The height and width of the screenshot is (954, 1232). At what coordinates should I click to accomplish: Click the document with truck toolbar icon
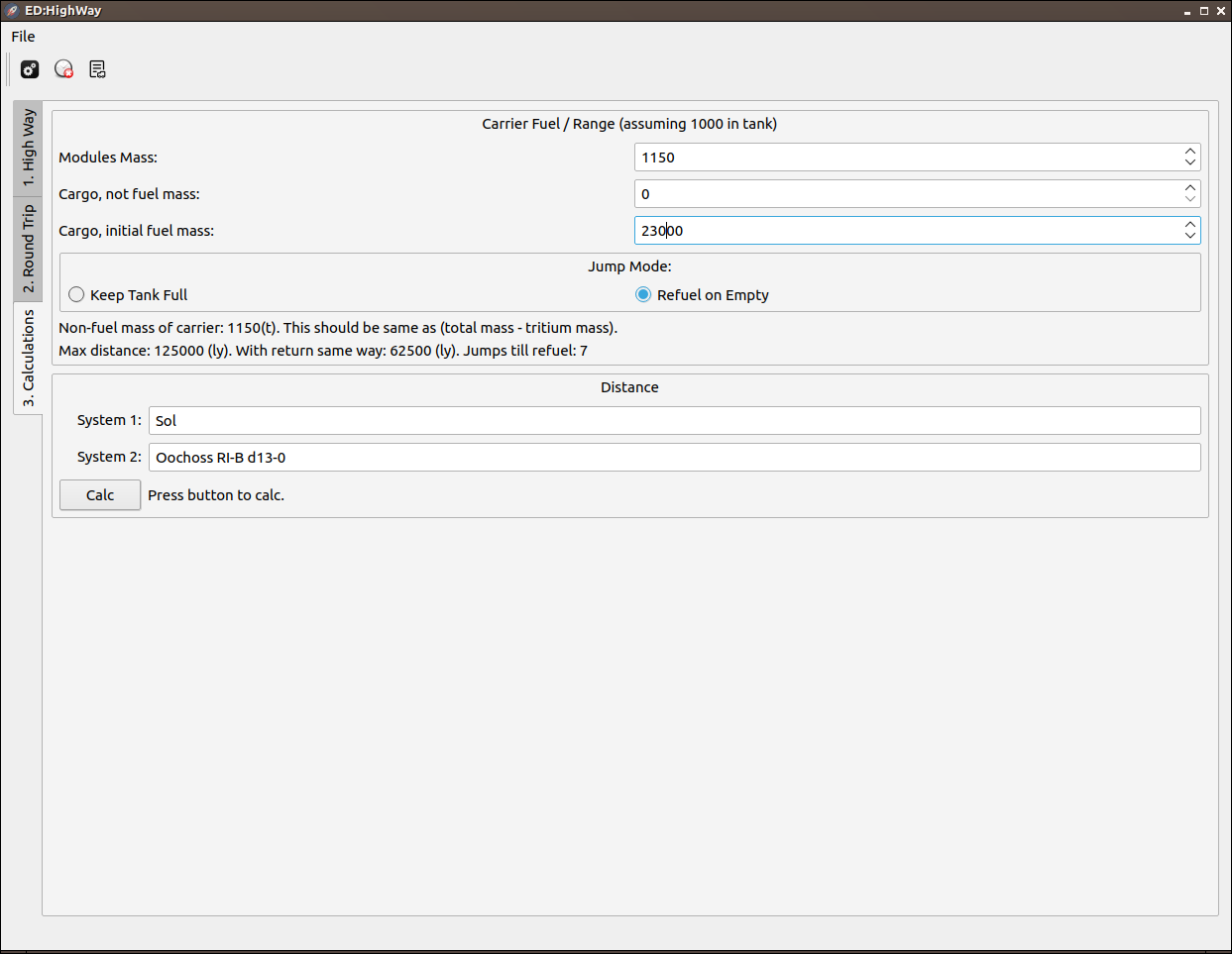pyautogui.click(x=97, y=69)
